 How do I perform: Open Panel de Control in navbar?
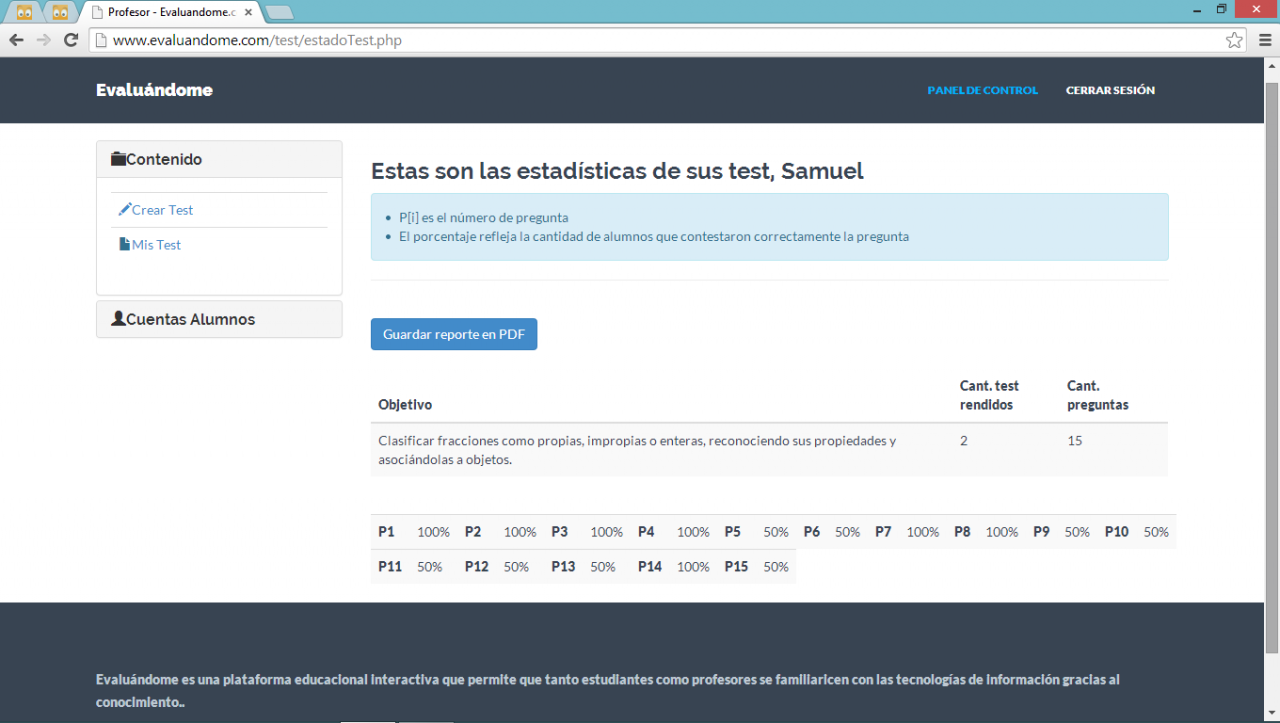(x=982, y=90)
